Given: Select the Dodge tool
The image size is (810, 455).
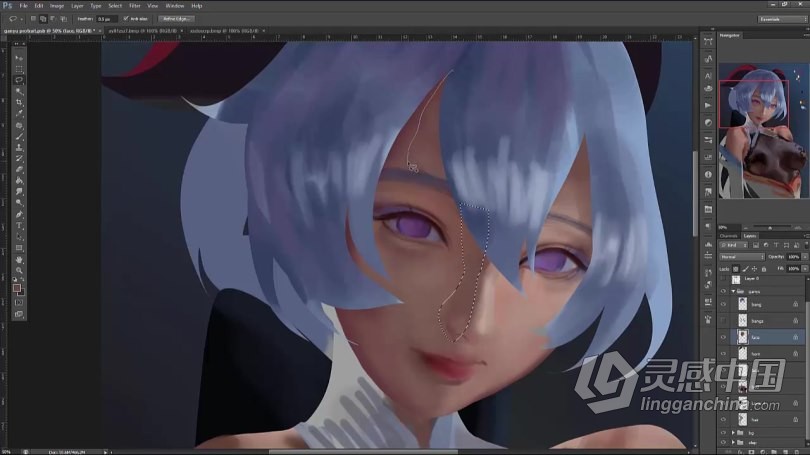Looking at the screenshot, I should click(x=19, y=203).
